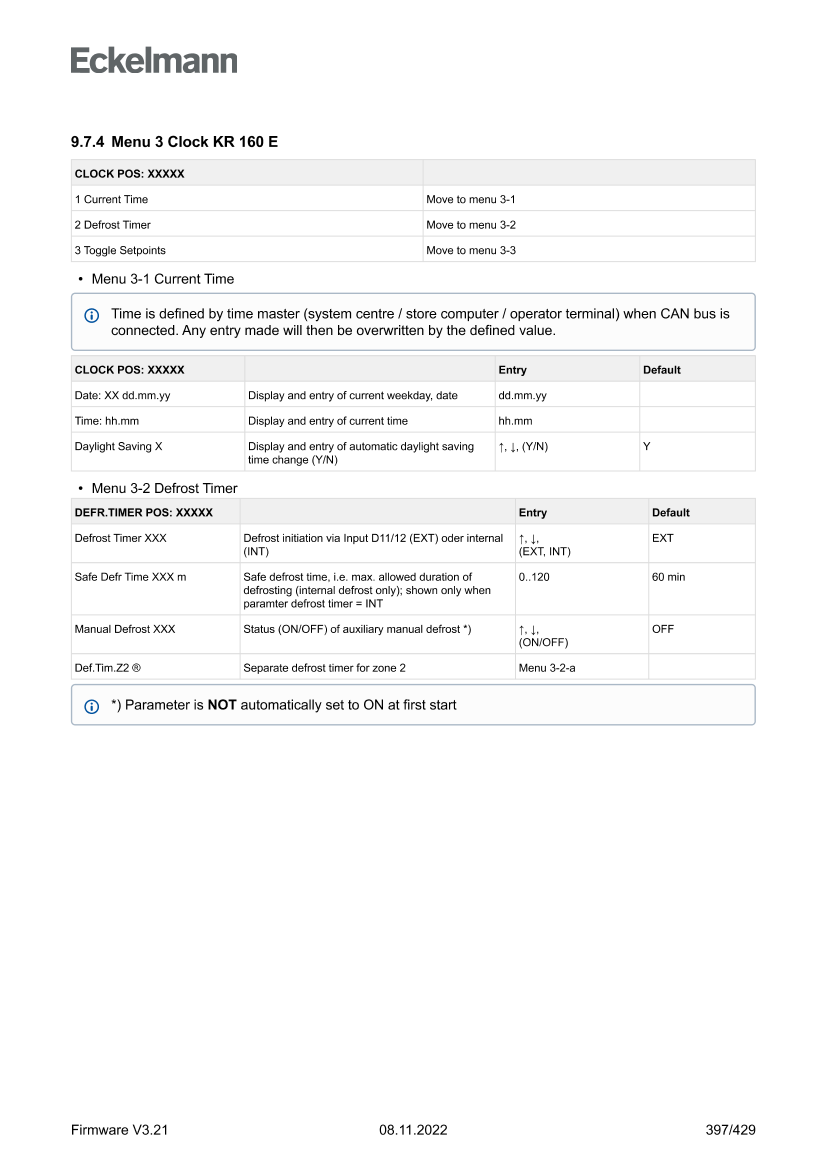Click the "Move to menu 3-3" text
Viewport: 827px width, 1169px height.
pos(470,250)
